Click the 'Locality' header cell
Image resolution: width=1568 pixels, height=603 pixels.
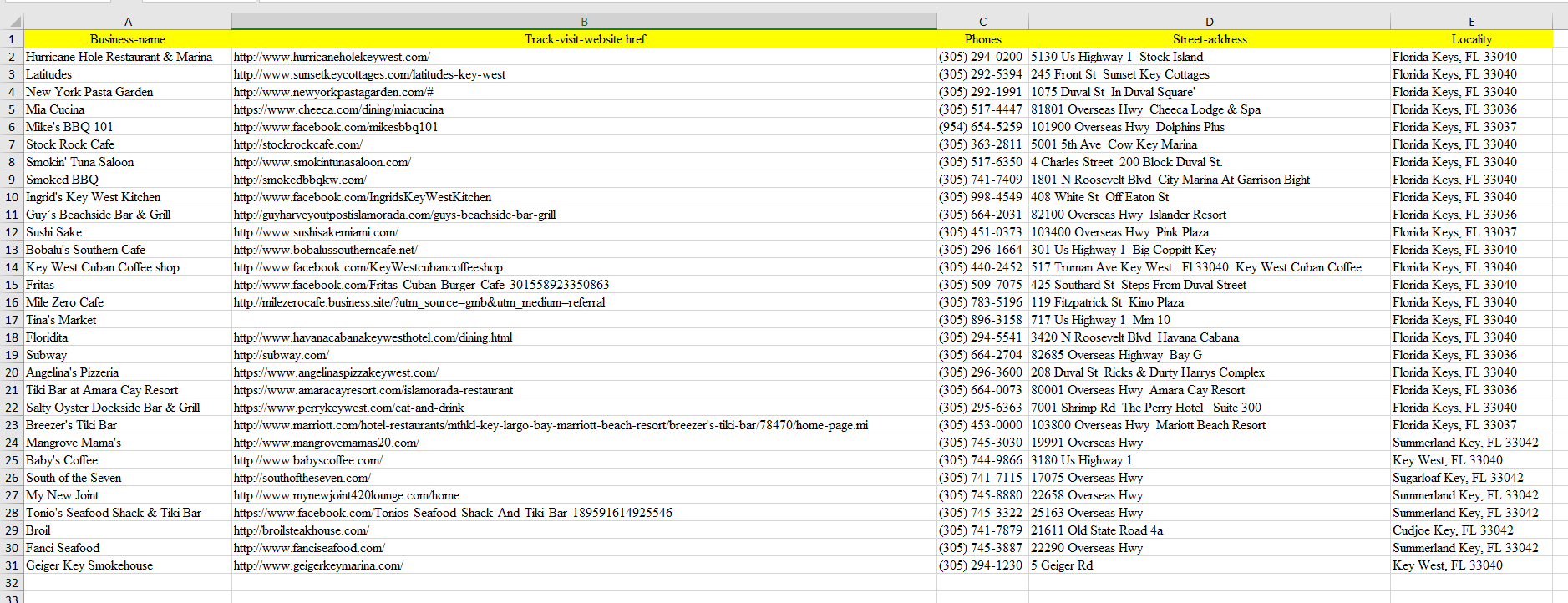(1471, 39)
